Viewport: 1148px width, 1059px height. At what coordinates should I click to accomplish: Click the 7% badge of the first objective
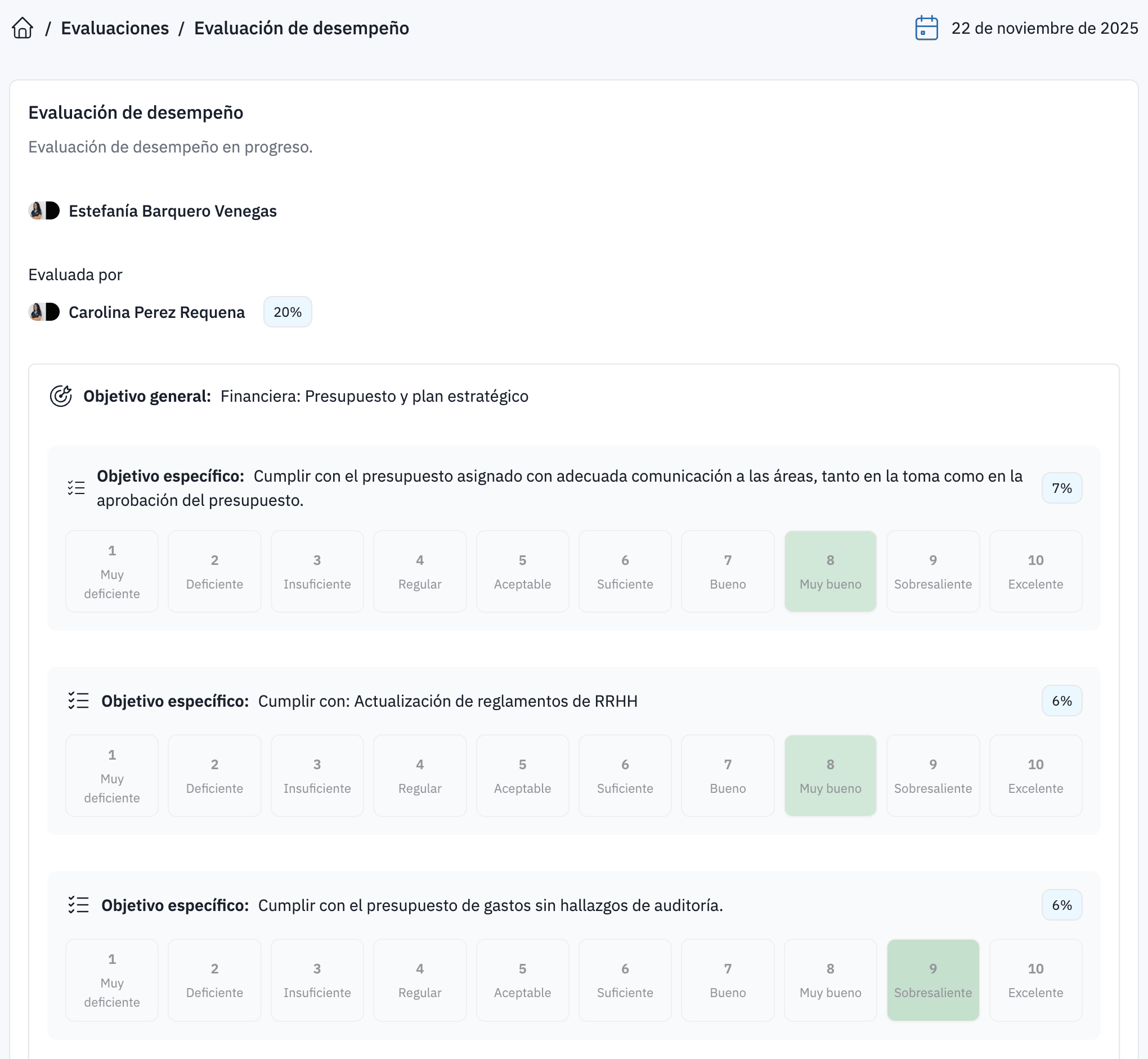point(1061,487)
